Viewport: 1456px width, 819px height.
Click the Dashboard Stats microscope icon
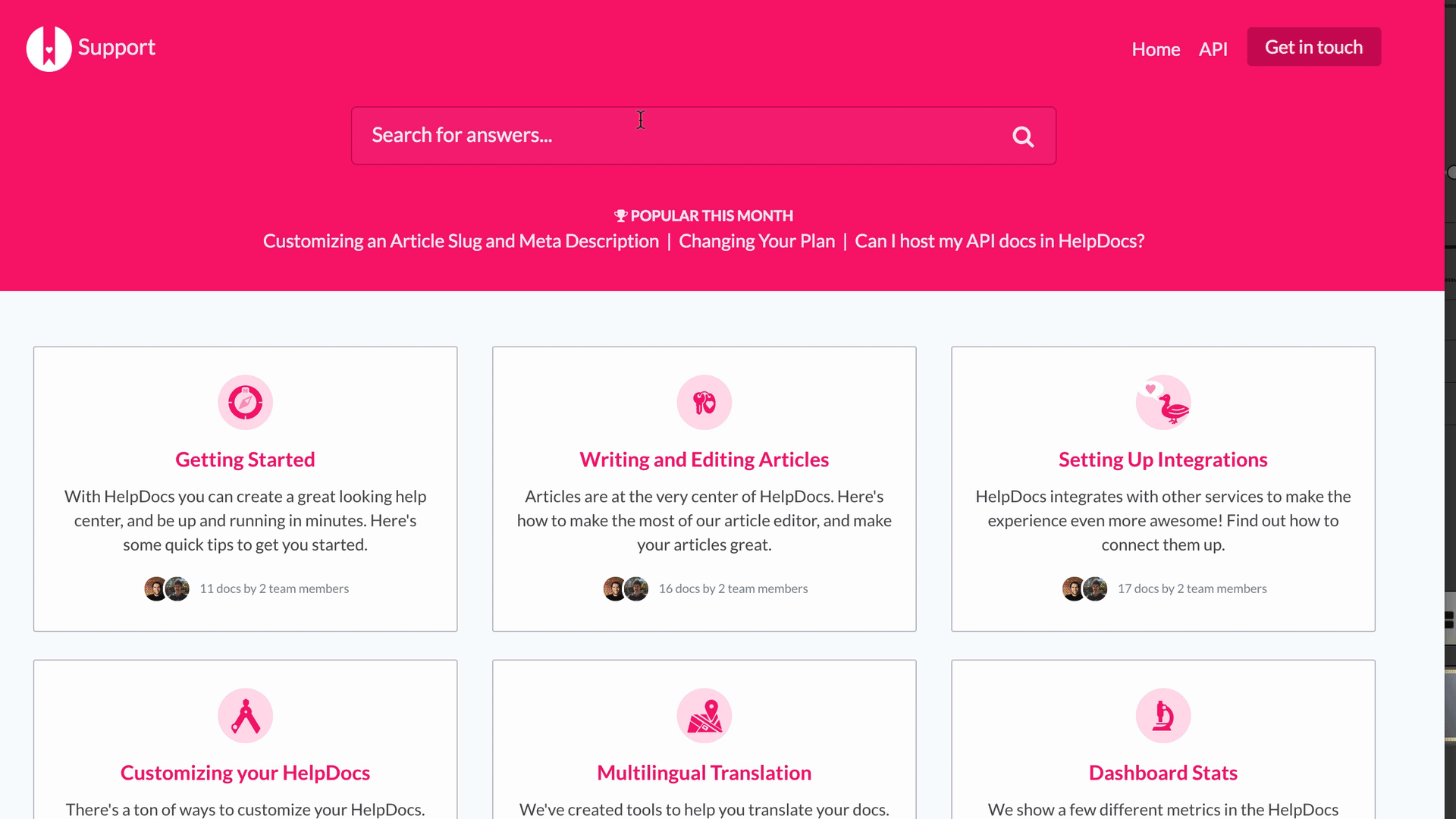(x=1163, y=715)
